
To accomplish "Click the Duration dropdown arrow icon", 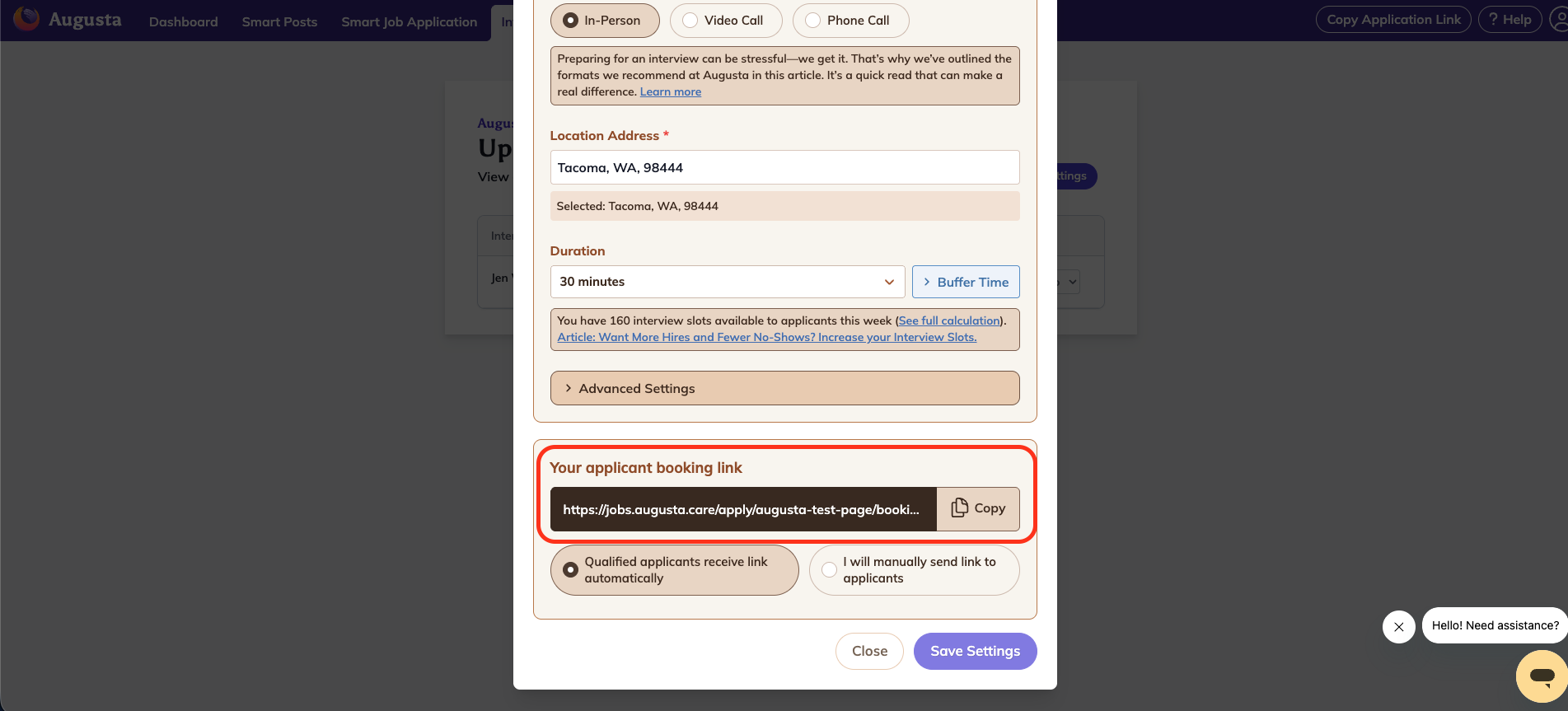I will pos(888,282).
